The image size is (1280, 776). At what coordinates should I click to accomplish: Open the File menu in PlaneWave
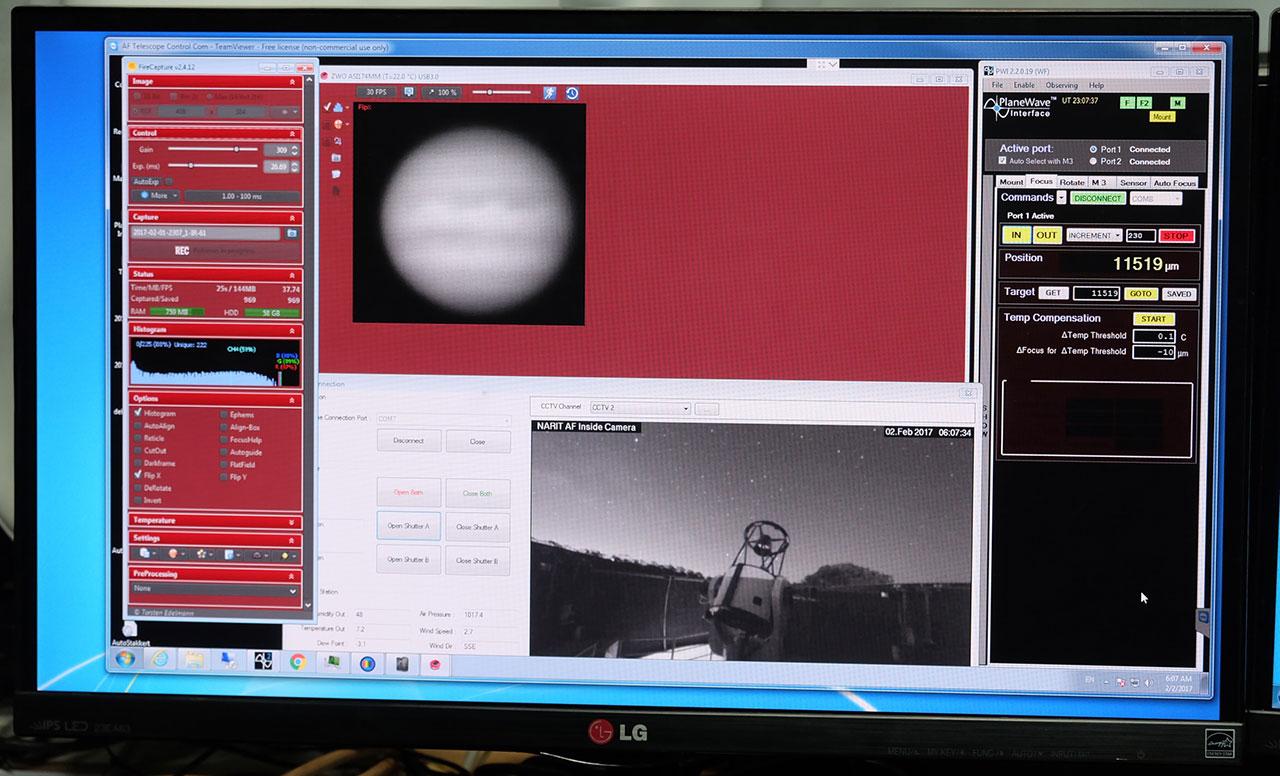coord(997,85)
